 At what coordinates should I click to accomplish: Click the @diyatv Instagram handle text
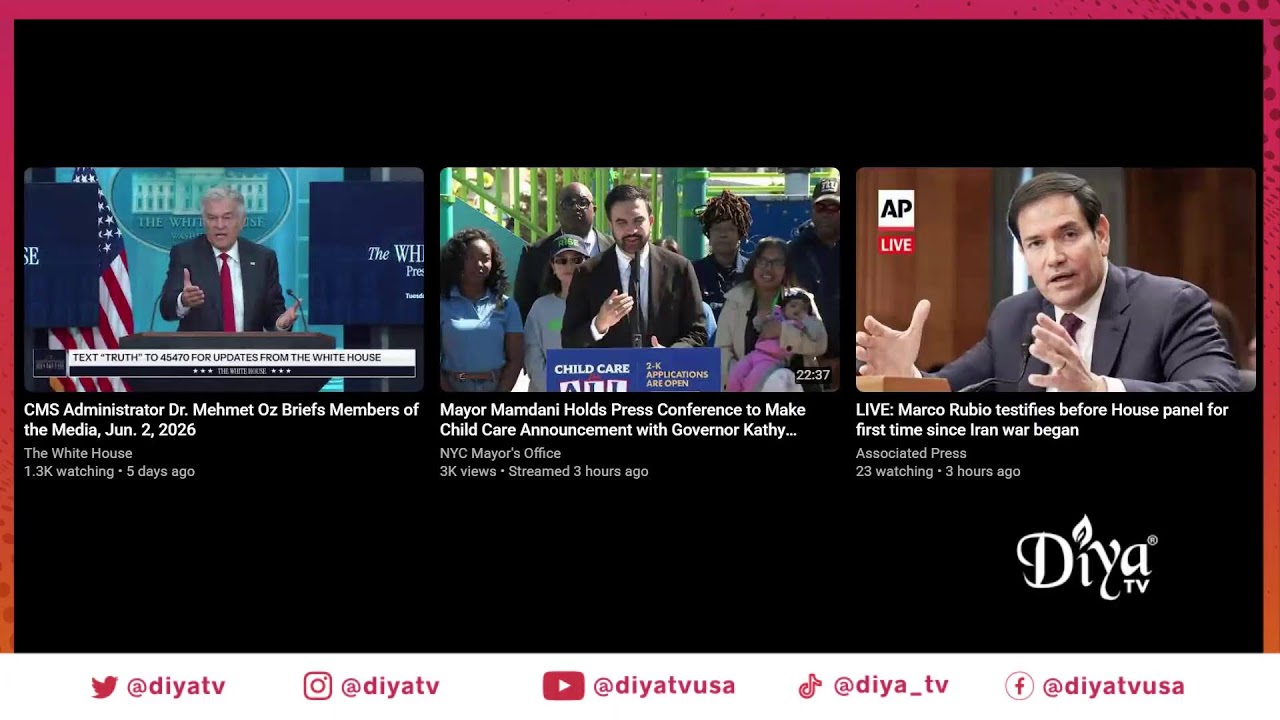[390, 686]
